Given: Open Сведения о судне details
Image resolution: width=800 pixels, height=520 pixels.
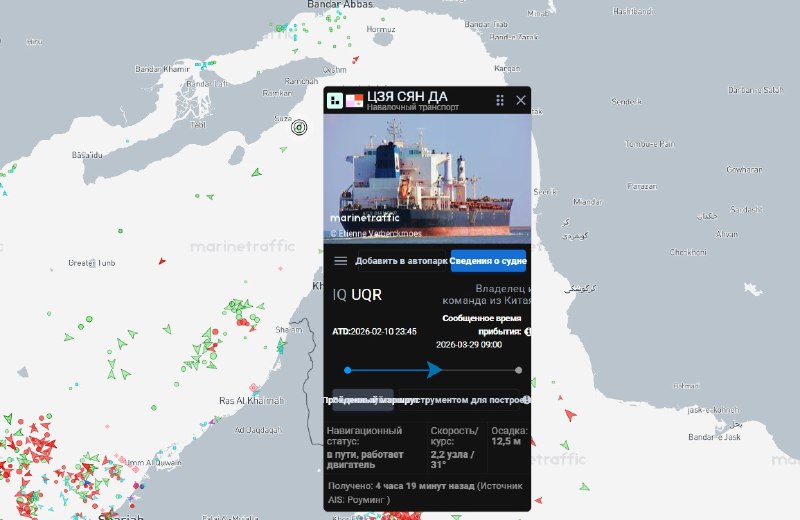Looking at the screenshot, I should click(488, 261).
